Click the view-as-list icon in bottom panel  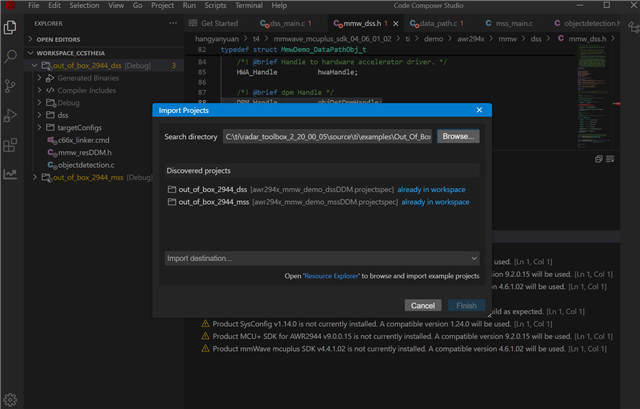point(610,159)
